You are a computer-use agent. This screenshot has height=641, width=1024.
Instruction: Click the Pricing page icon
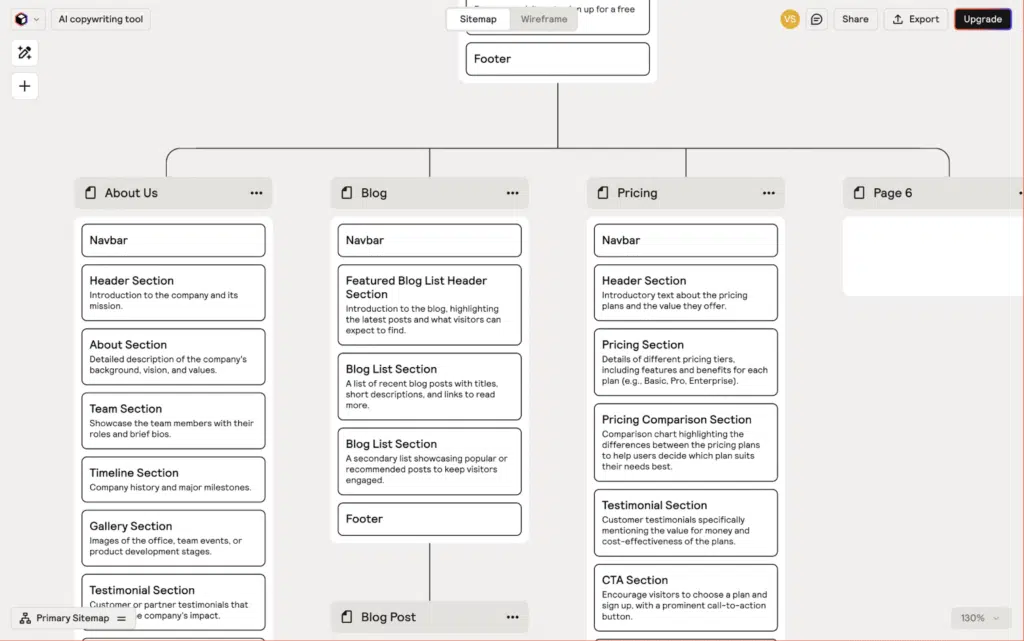pos(603,193)
